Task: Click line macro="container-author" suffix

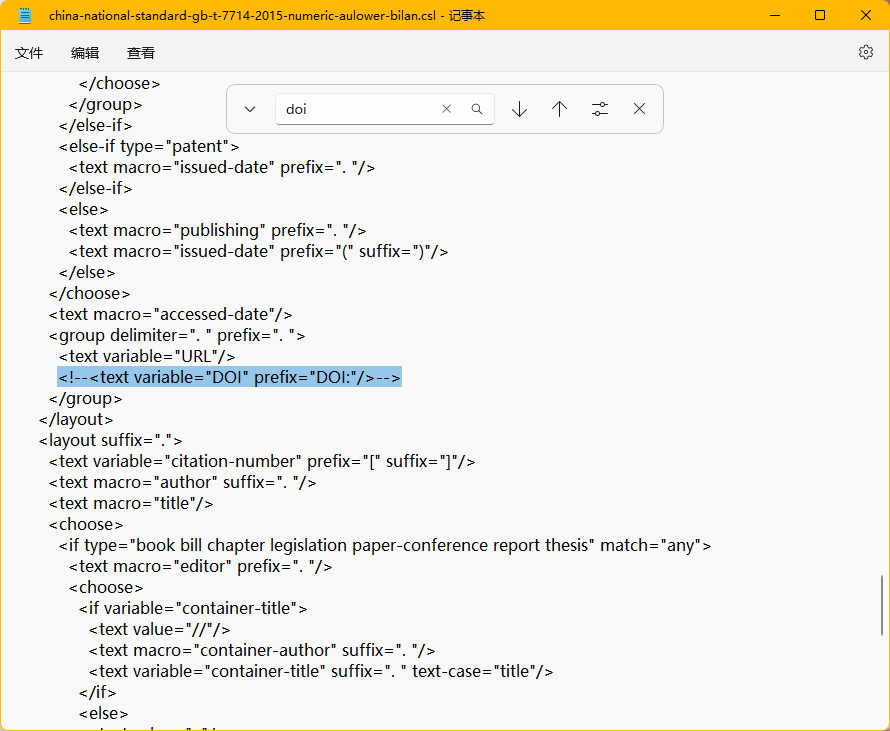Action: coord(262,650)
